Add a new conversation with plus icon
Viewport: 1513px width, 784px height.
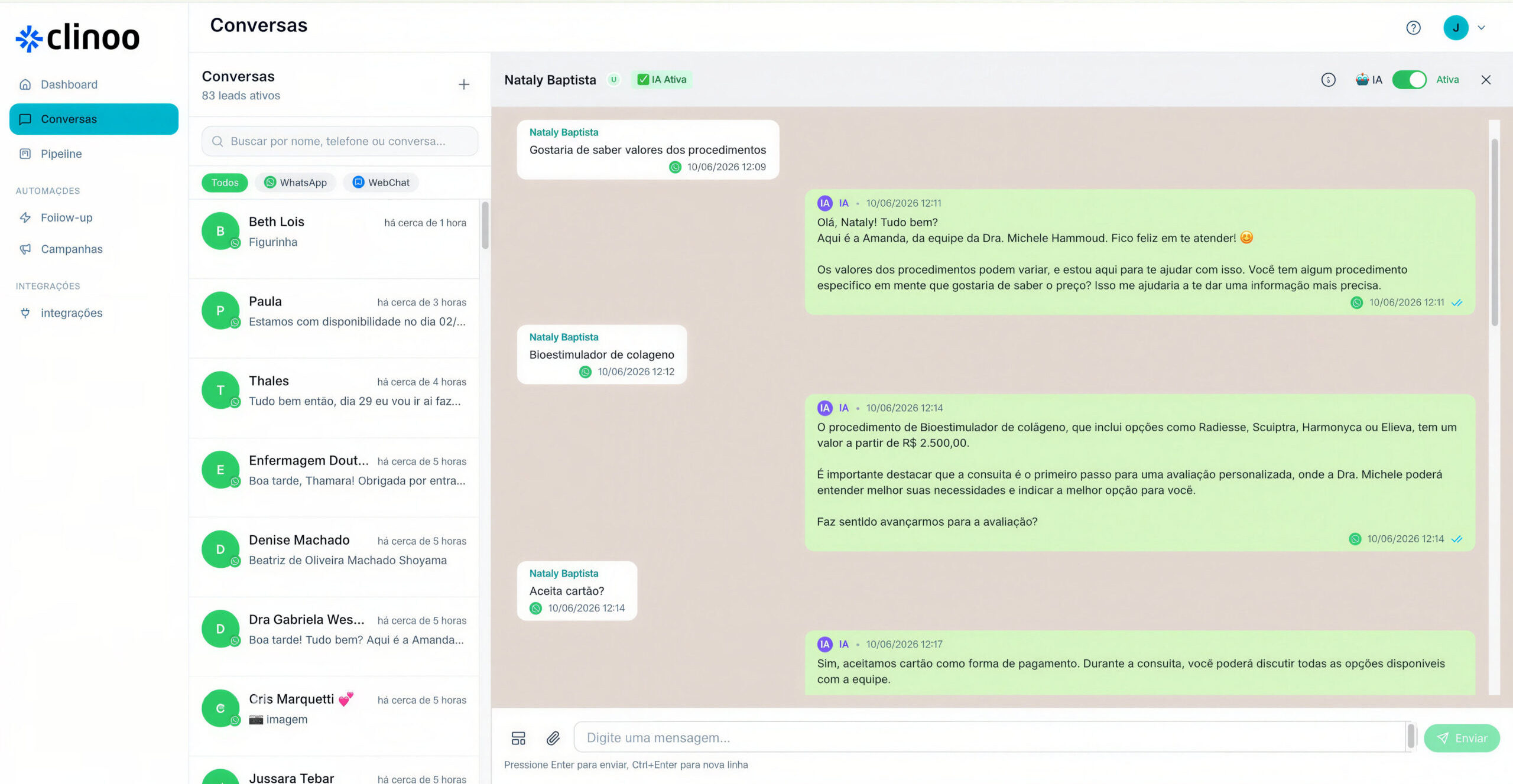pyautogui.click(x=464, y=84)
